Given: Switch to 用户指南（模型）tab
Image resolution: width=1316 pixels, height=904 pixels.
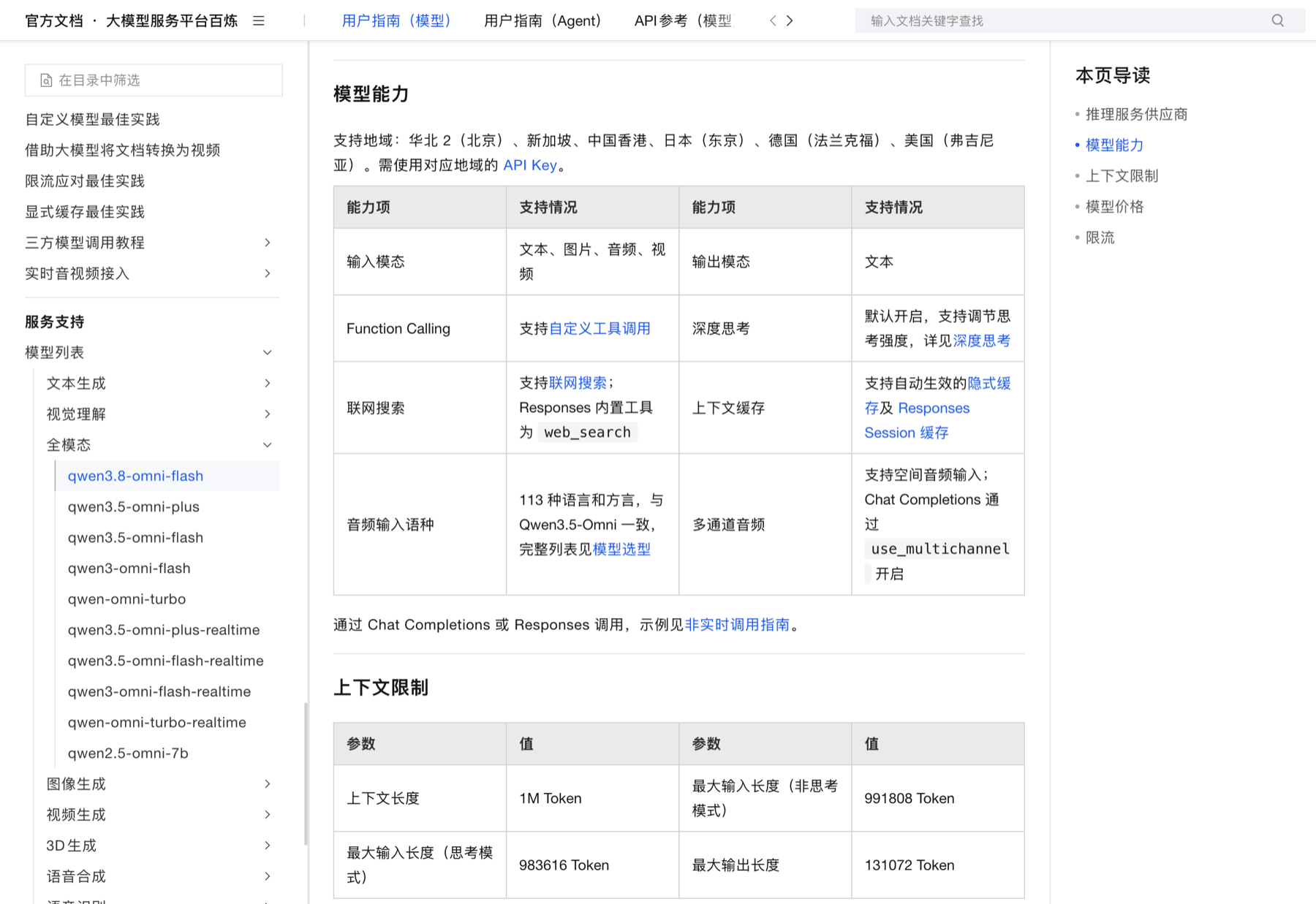Looking at the screenshot, I should click(x=397, y=20).
